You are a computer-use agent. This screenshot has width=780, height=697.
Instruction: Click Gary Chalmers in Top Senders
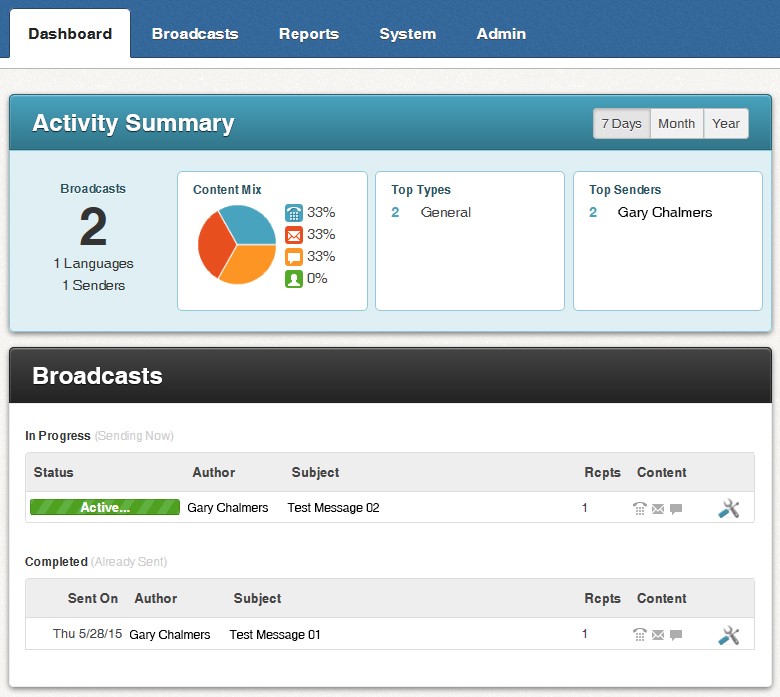(x=665, y=212)
